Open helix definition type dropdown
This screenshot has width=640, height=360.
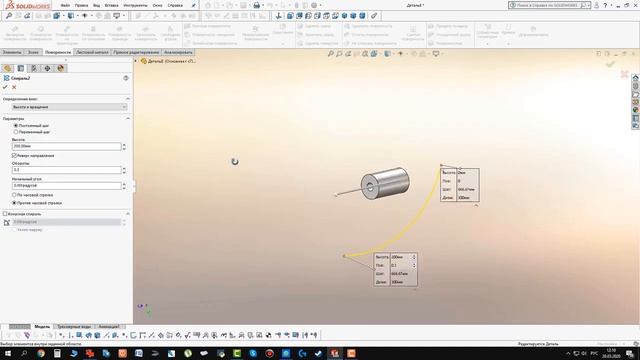pyautogui.click(x=69, y=107)
